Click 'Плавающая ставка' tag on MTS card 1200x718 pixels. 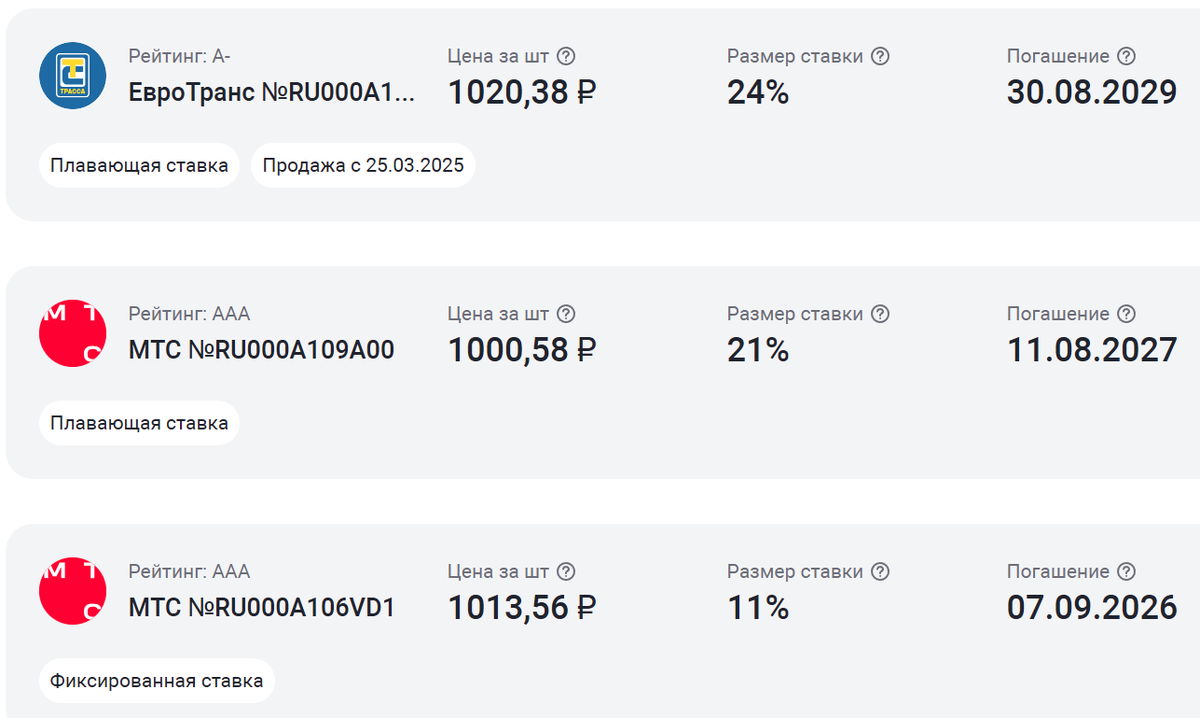139,423
